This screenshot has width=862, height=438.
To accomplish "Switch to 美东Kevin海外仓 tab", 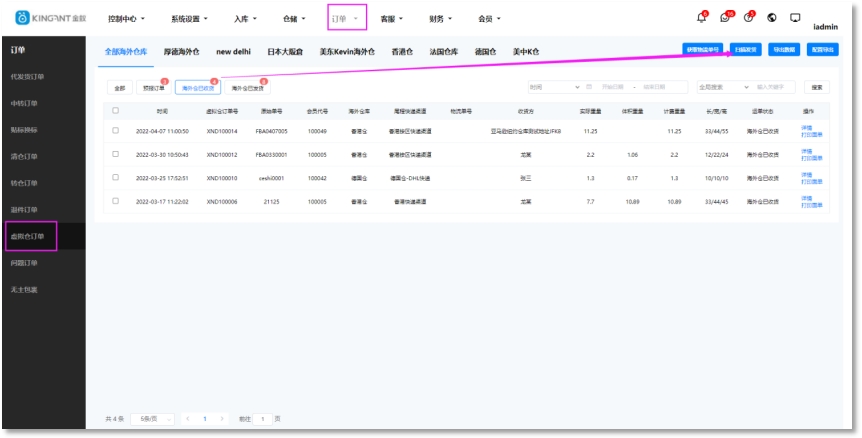I will coord(347,52).
